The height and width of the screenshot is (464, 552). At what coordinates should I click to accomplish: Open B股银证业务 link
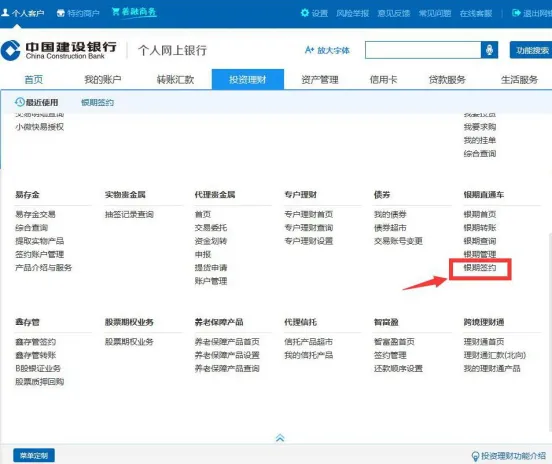pos(38,368)
